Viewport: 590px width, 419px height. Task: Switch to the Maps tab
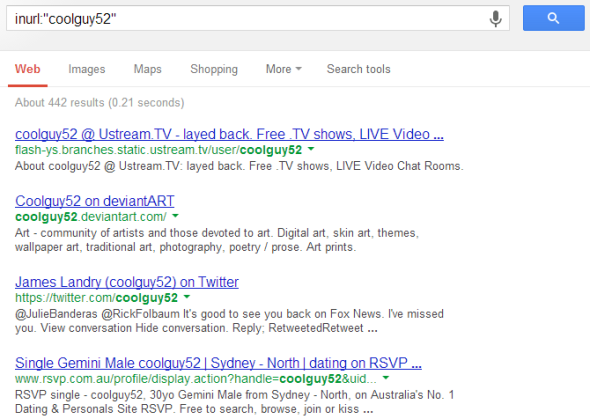click(x=148, y=69)
